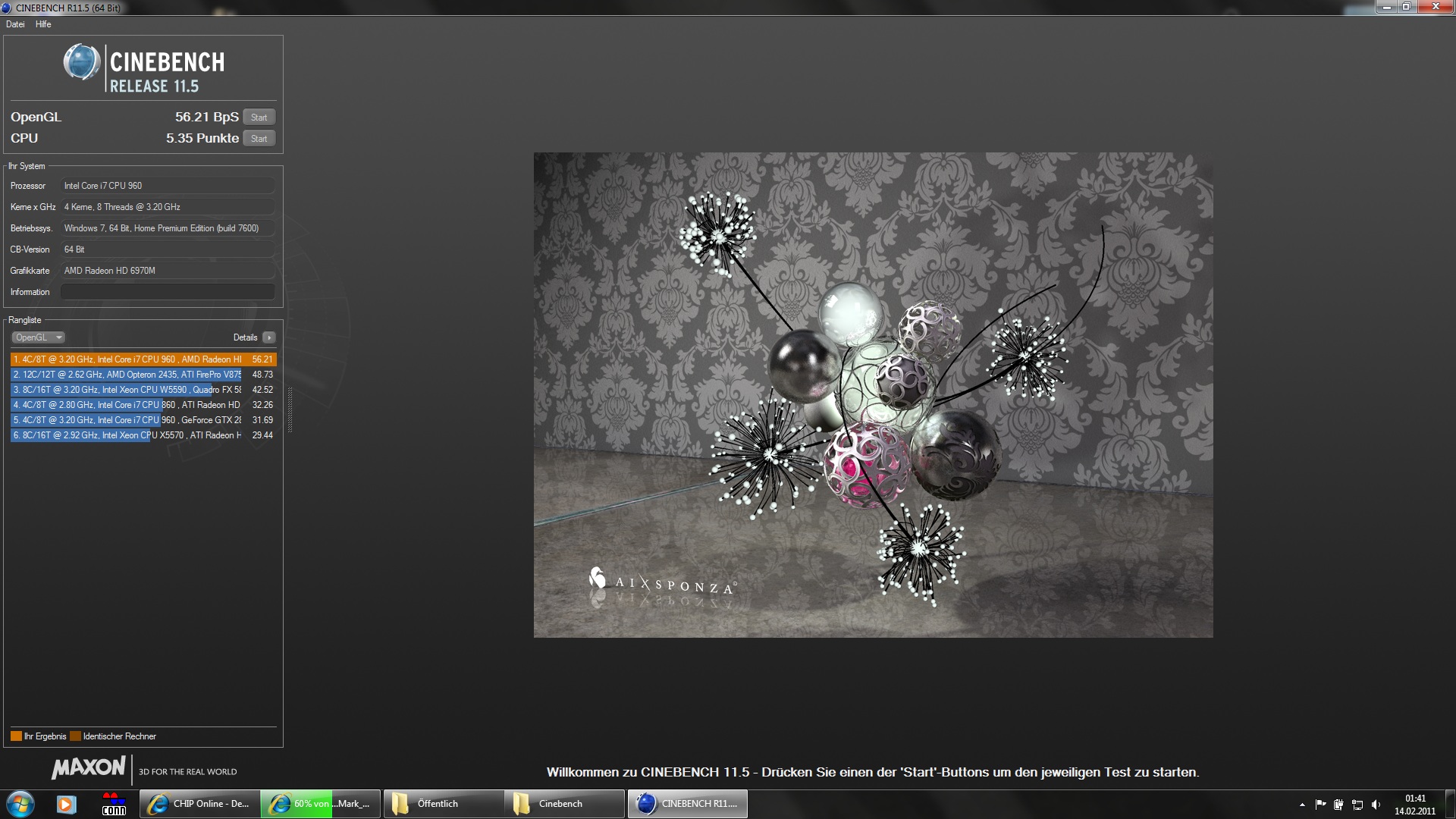Click the Show desktop strip beside the clock
The height and width of the screenshot is (819, 1456).
tap(1450, 804)
